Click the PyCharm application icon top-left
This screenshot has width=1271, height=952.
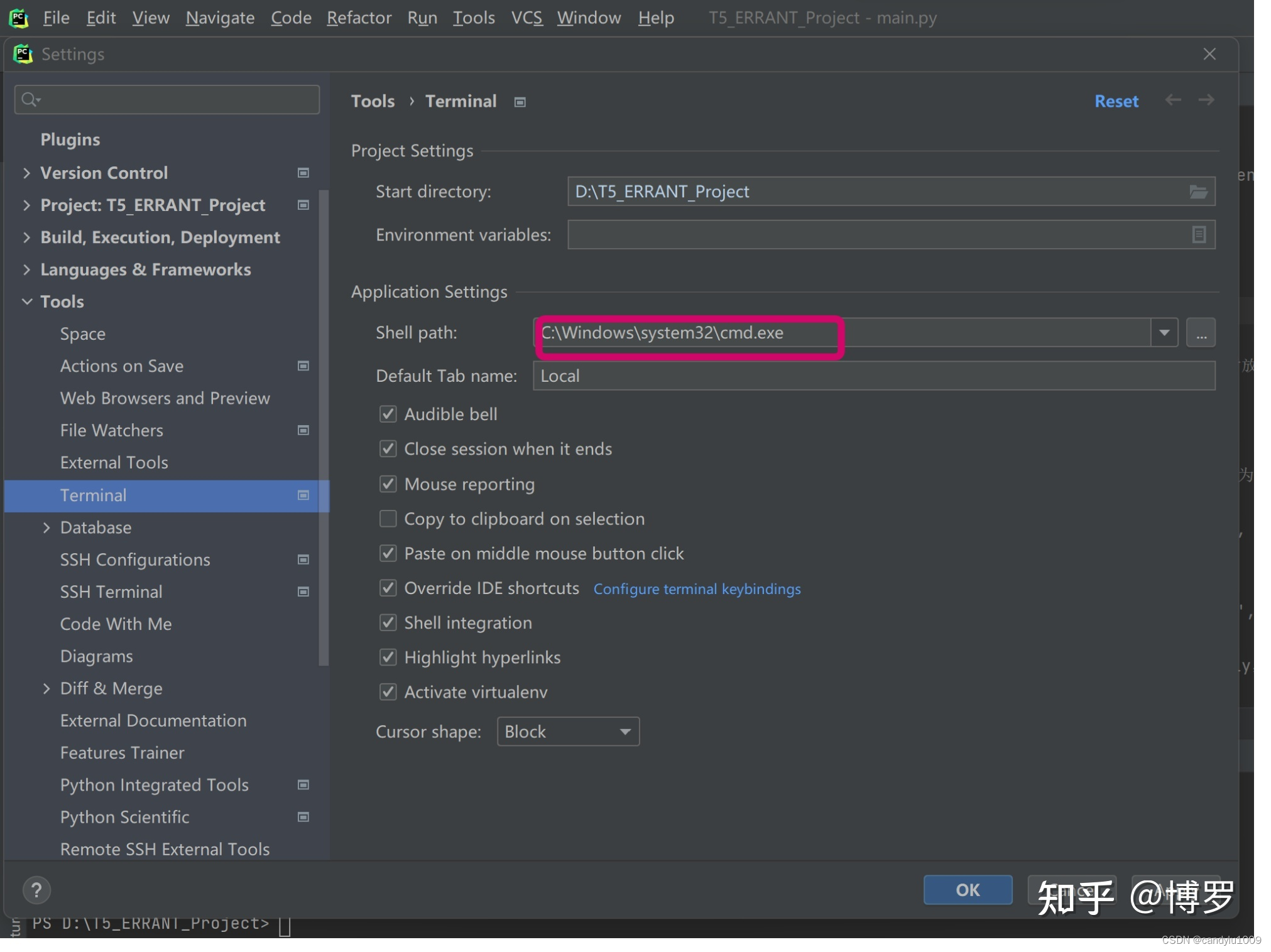tap(19, 17)
